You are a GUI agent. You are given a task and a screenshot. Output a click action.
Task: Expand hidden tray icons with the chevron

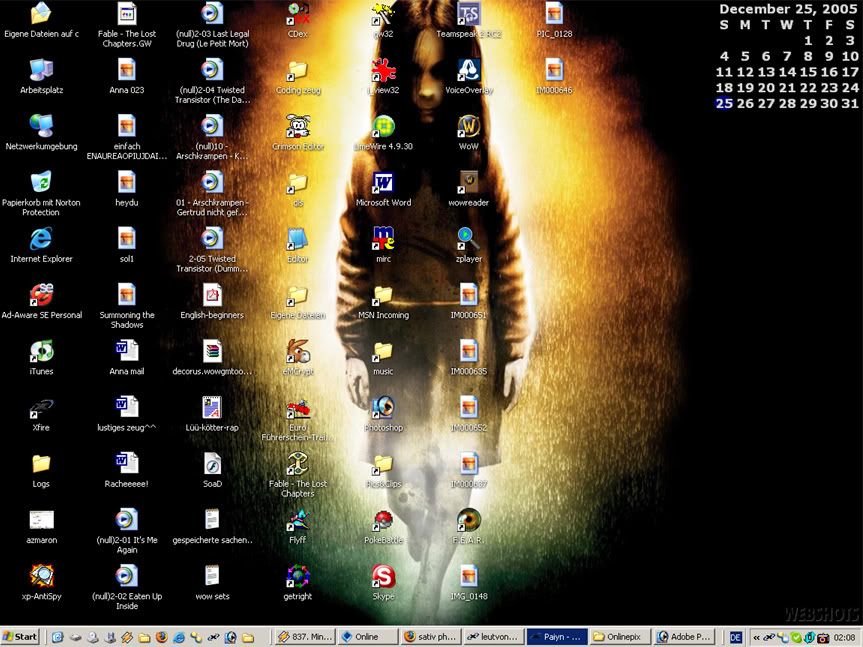pos(756,637)
